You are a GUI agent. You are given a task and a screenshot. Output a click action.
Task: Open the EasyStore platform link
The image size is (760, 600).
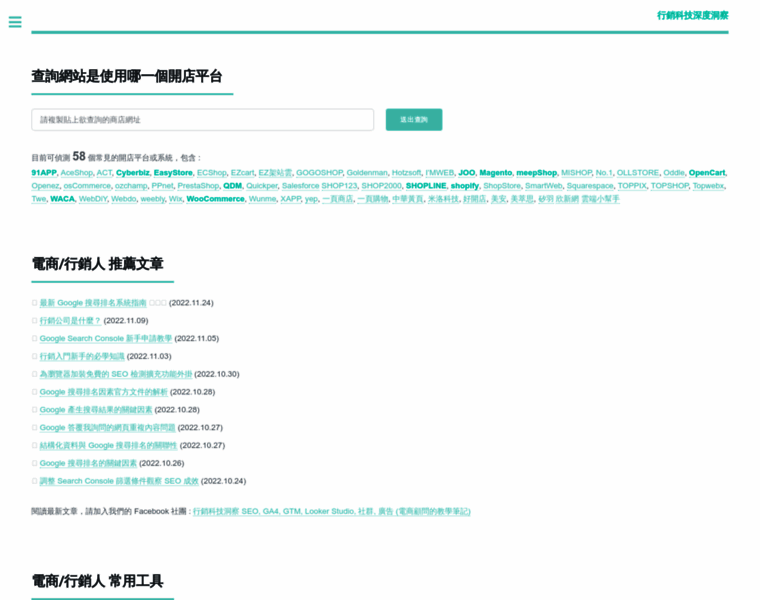173,173
